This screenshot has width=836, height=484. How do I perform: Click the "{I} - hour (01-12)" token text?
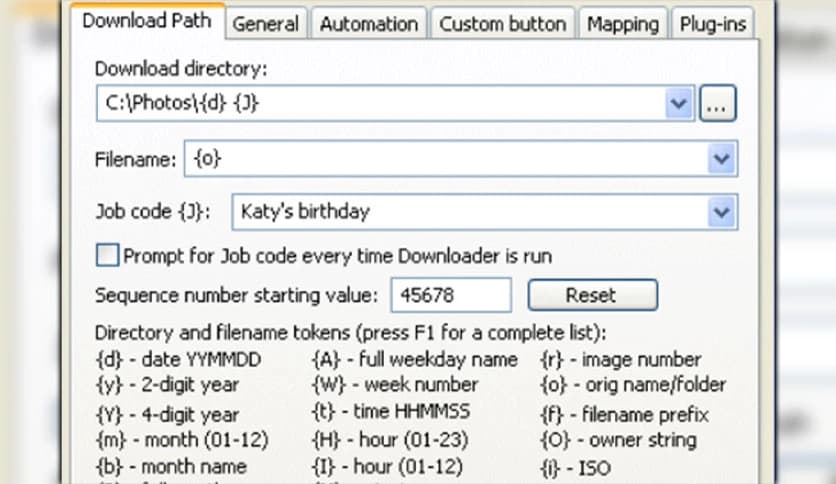click(x=387, y=467)
